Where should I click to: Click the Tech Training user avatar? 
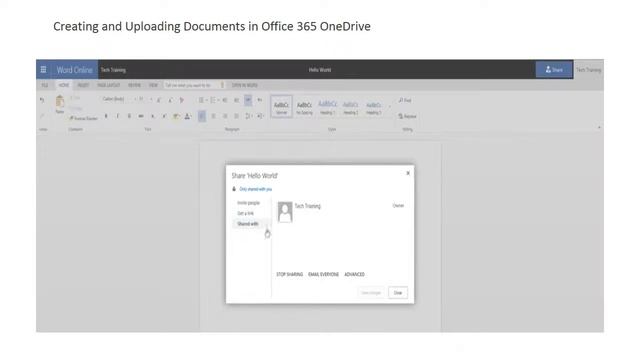point(285,212)
